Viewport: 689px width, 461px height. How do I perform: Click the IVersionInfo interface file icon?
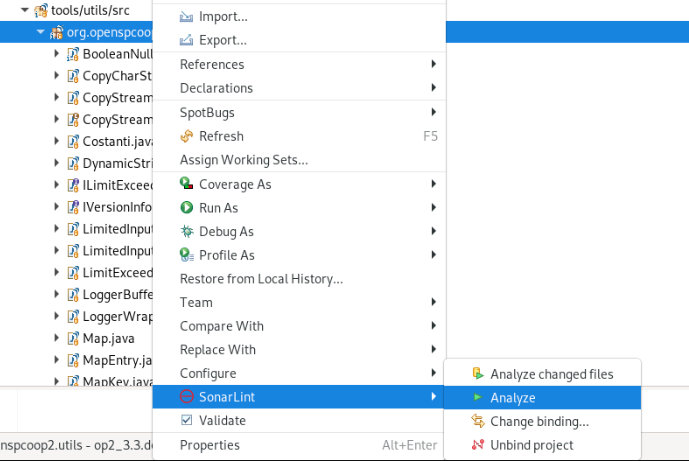pyautogui.click(x=73, y=207)
